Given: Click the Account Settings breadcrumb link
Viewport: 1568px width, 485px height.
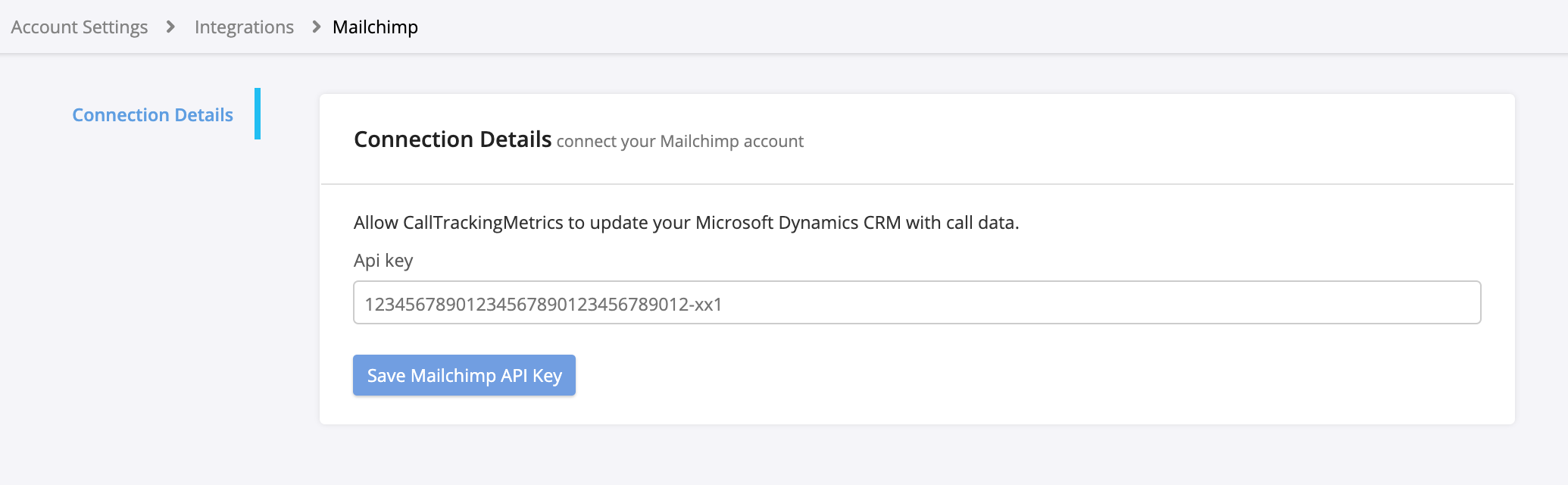Looking at the screenshot, I should 80,27.
